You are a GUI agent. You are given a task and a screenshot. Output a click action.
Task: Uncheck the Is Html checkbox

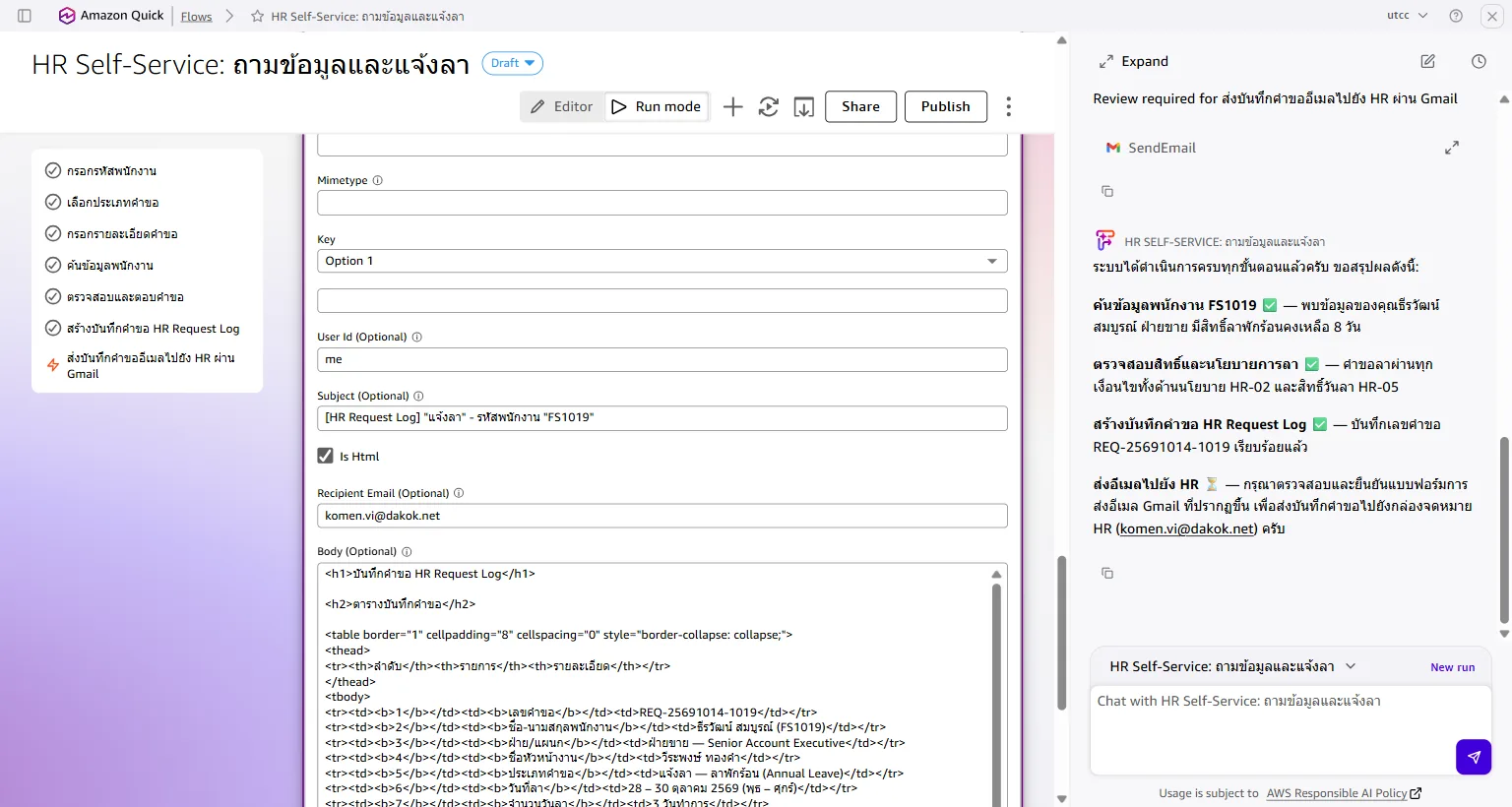pyautogui.click(x=325, y=456)
